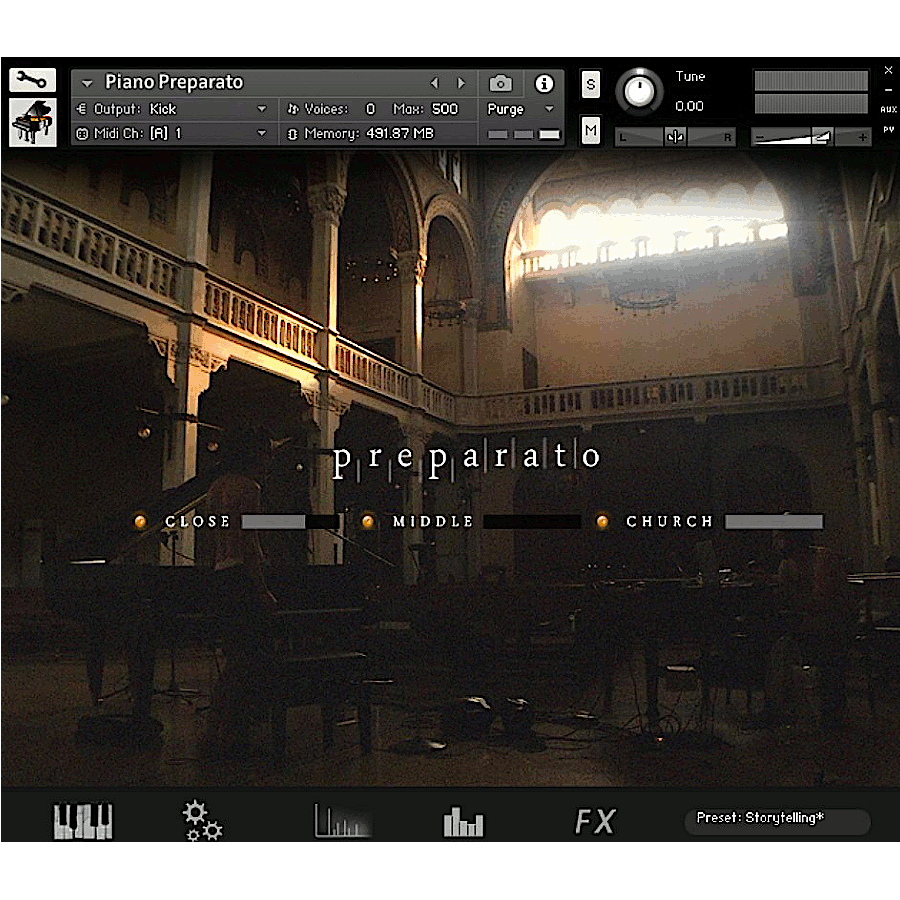Solo the instrument with S button
The image size is (900, 900).
[591, 84]
